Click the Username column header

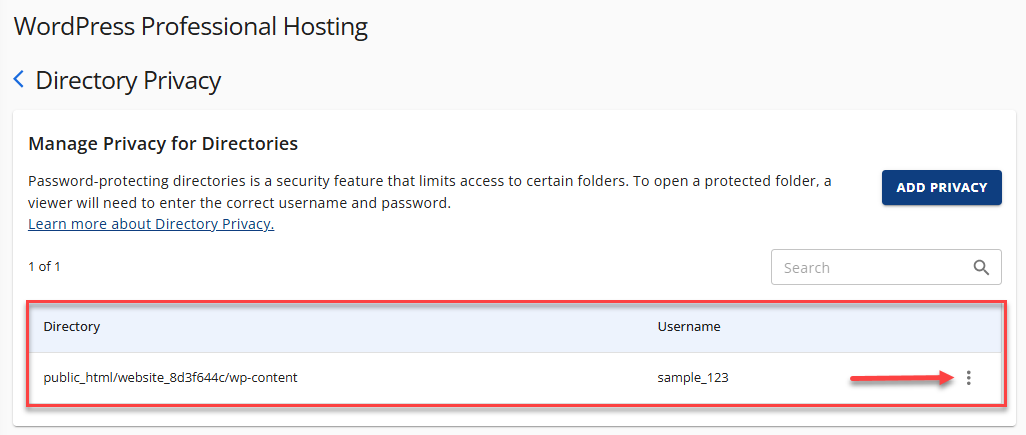(x=689, y=326)
